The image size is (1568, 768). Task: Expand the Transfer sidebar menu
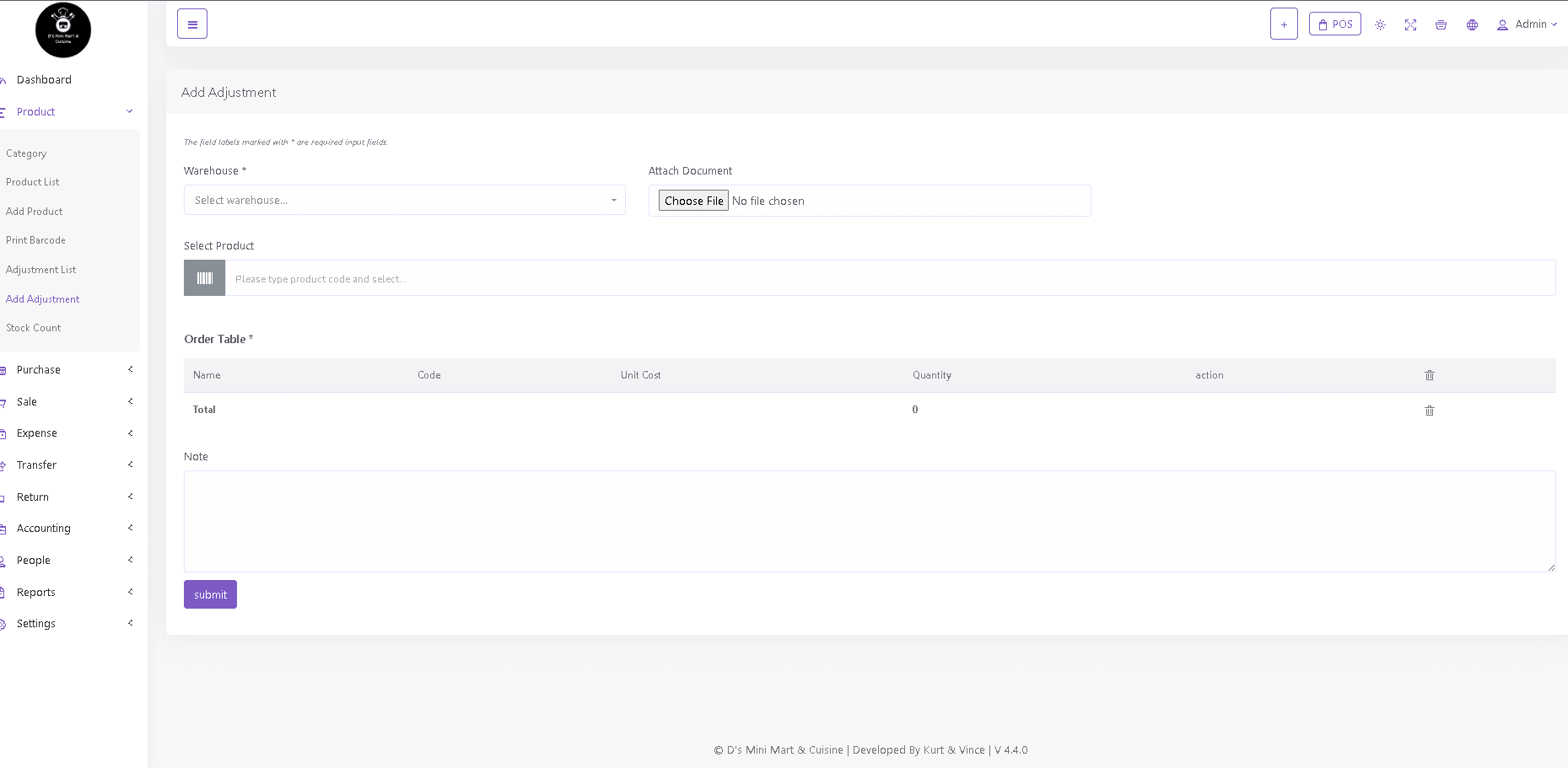click(70, 465)
